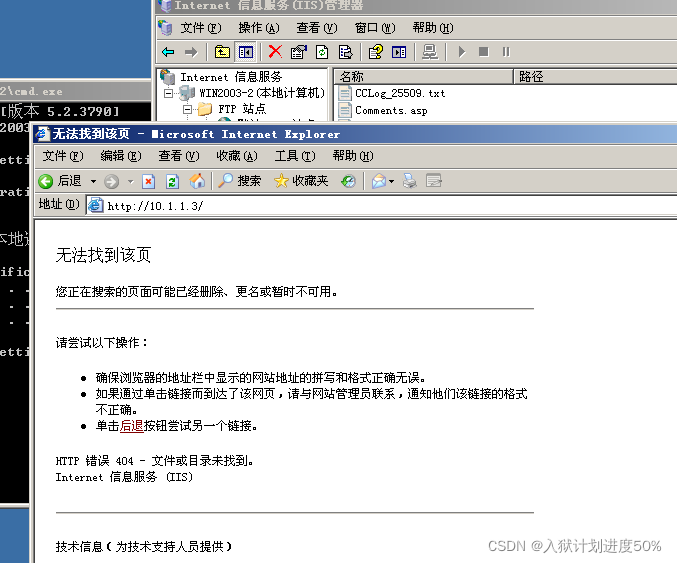This screenshot has width=677, height=563.
Task: Click the IE Stop loading icon
Action: [x=148, y=181]
